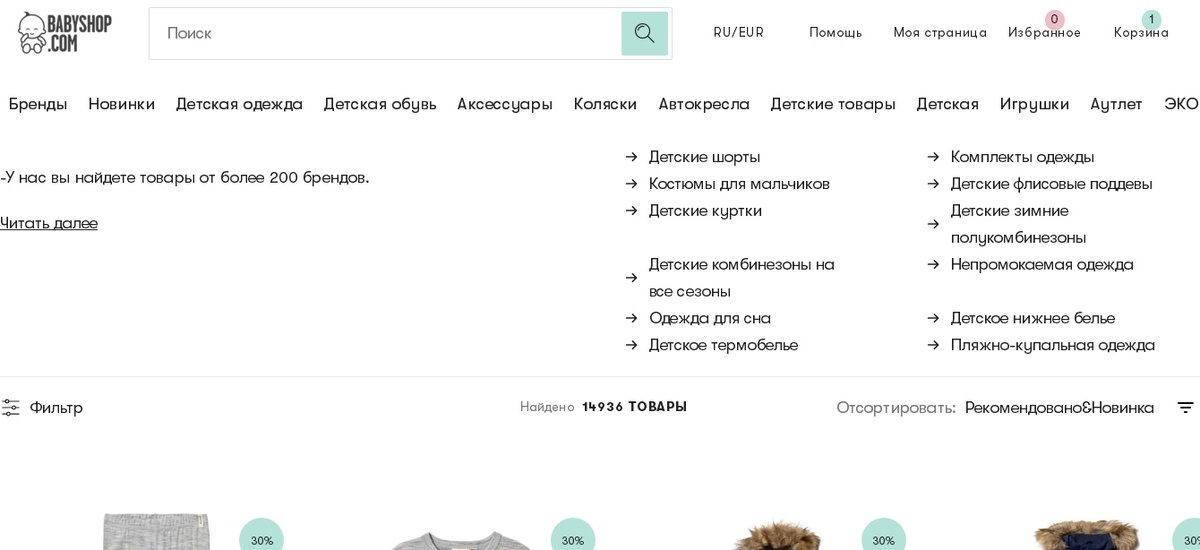The height and width of the screenshot is (550, 1200).
Task: Click the arrow icon beside Детские шорты
Action: 631,157
